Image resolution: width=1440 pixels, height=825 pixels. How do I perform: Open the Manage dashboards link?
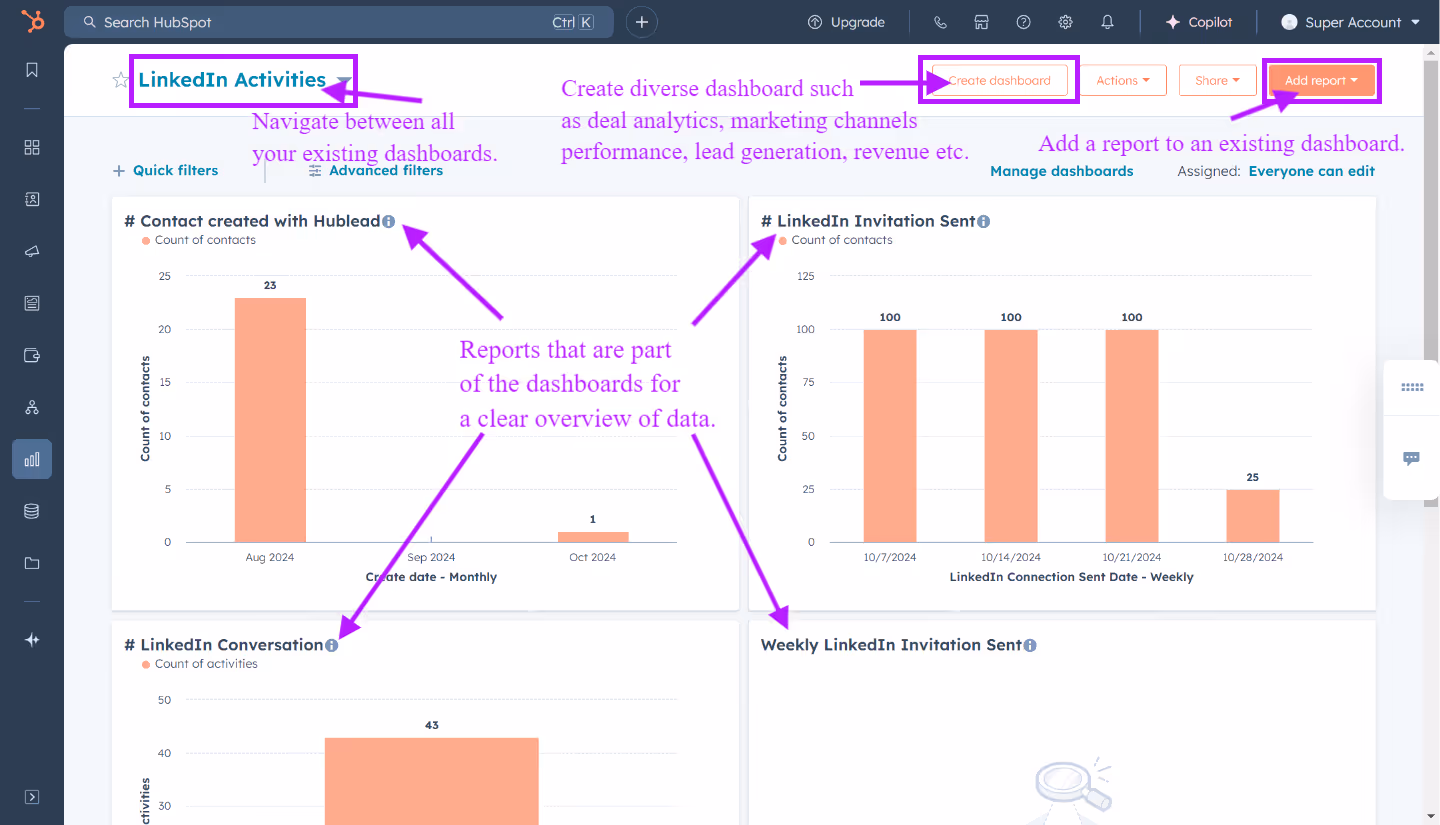point(1061,171)
